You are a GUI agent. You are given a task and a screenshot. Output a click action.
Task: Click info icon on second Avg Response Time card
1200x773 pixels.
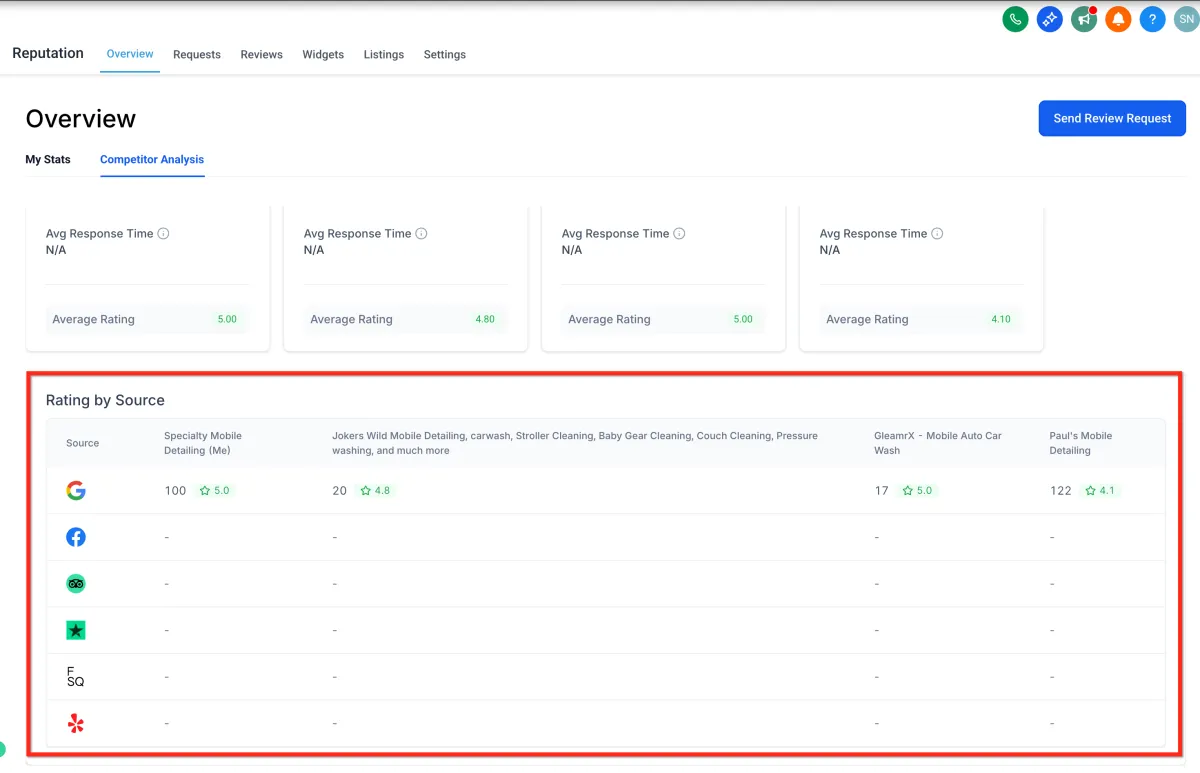coord(421,234)
